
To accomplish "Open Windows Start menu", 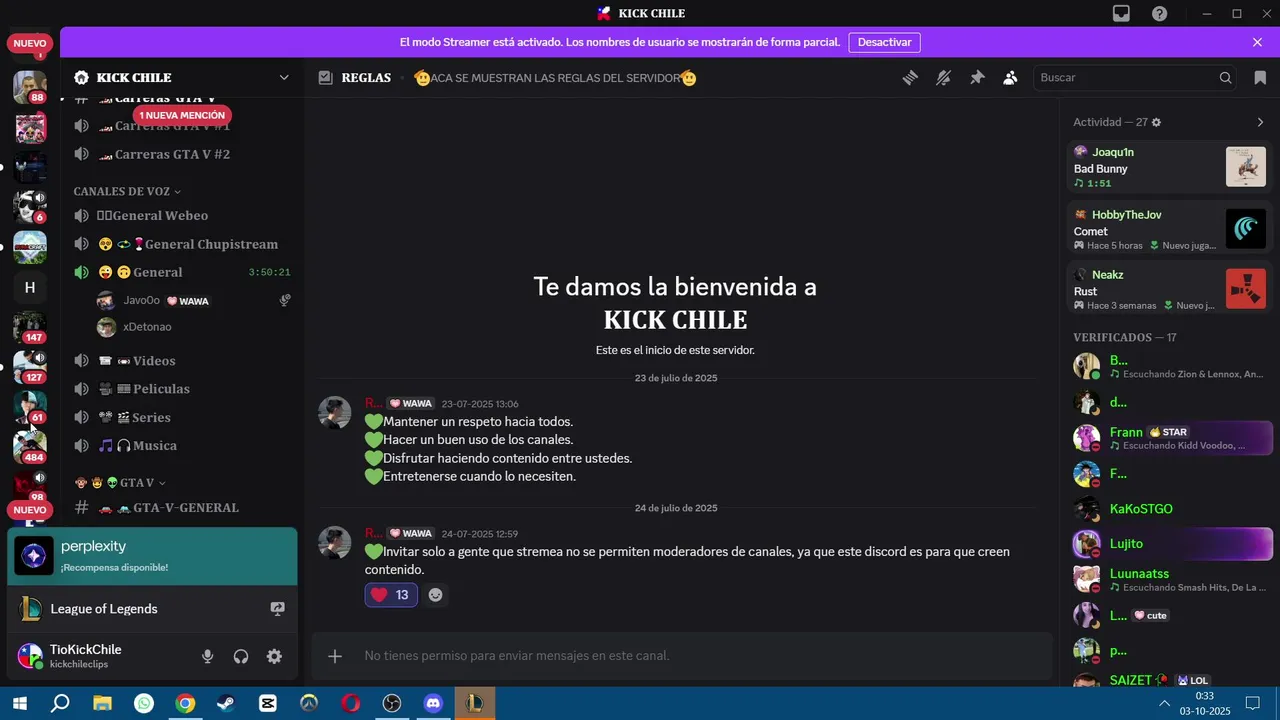I will pyautogui.click(x=20, y=704).
